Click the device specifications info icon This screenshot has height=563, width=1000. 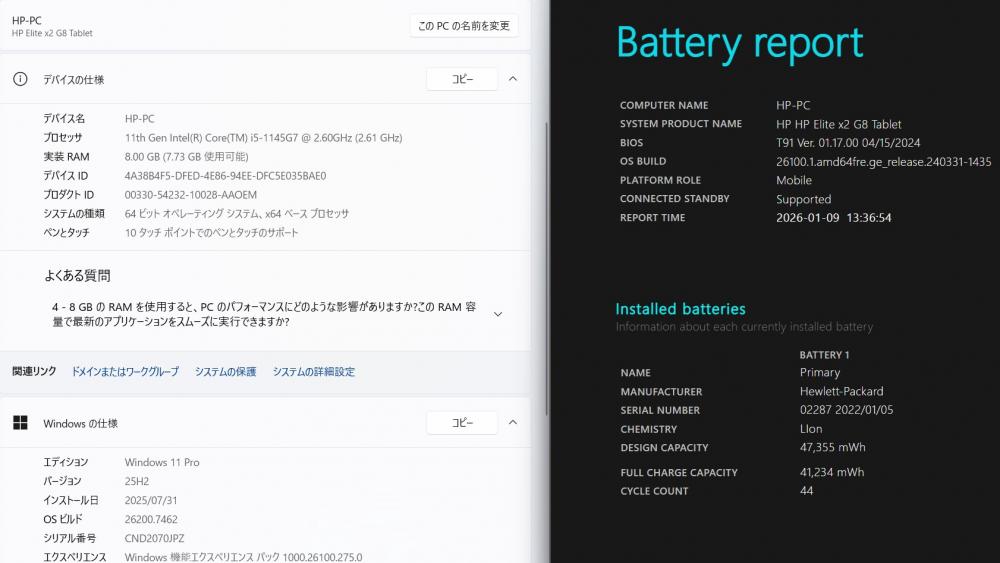click(x=20, y=79)
